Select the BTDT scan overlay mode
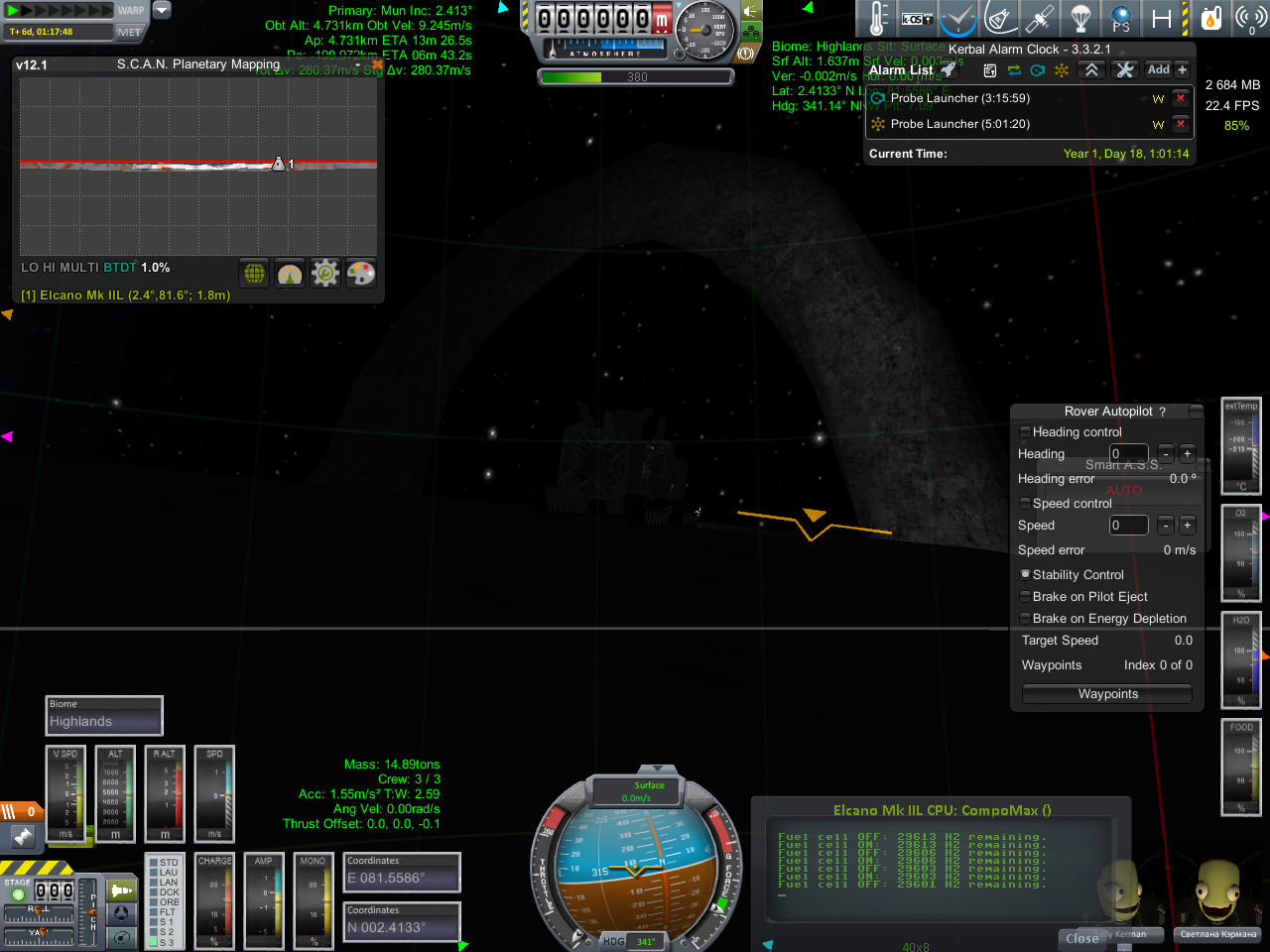The width and height of the screenshot is (1270, 952). point(120,268)
